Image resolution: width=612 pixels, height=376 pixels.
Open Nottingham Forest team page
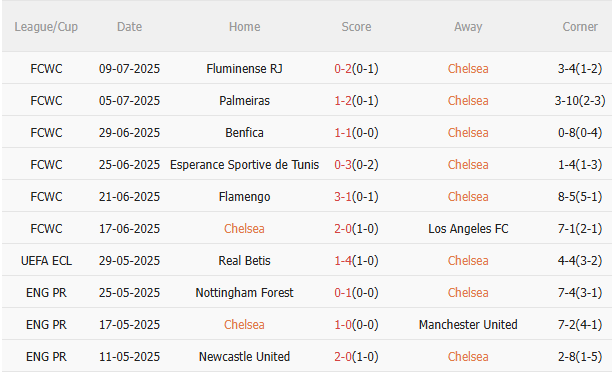coord(244,293)
